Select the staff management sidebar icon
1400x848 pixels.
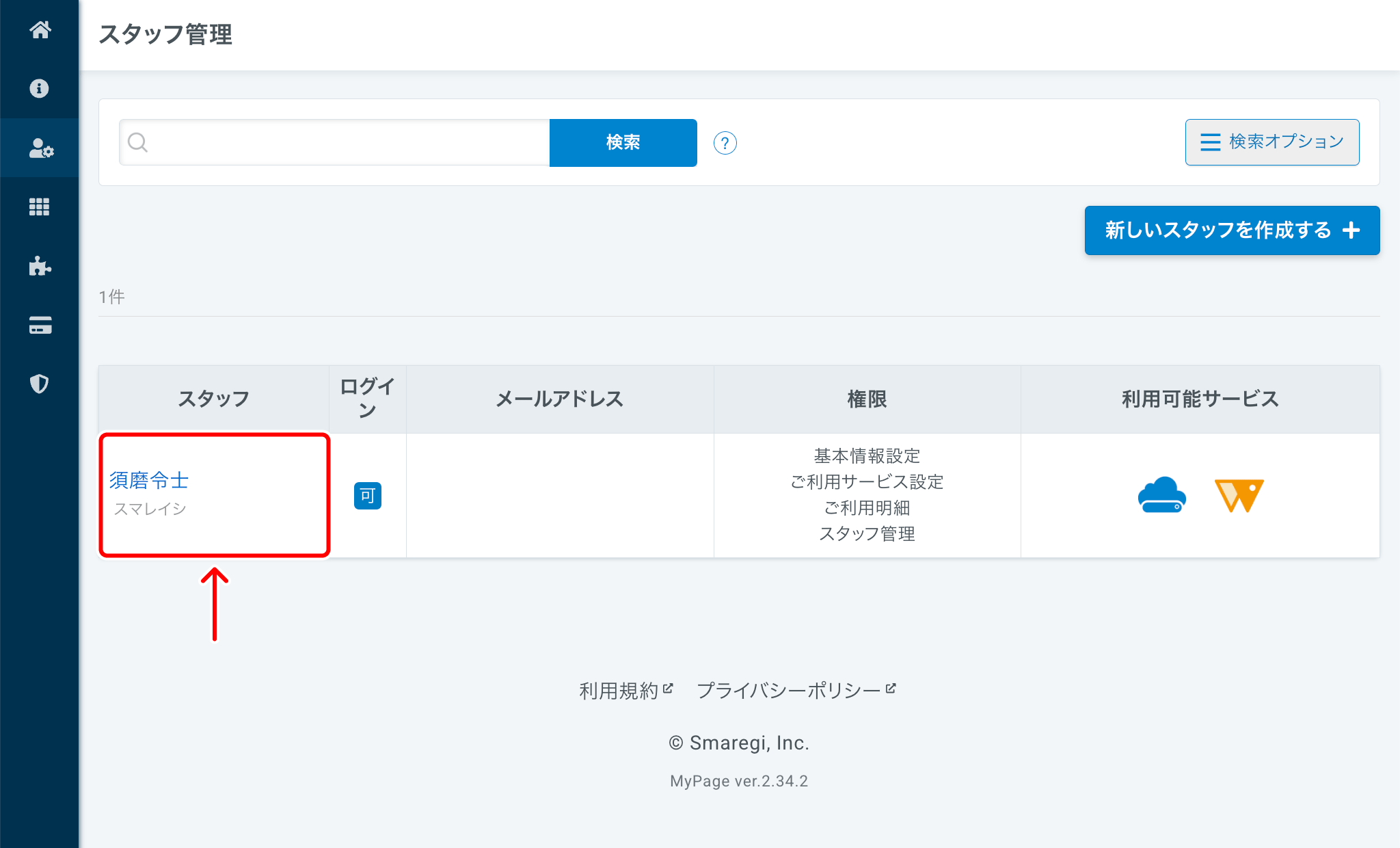click(40, 148)
